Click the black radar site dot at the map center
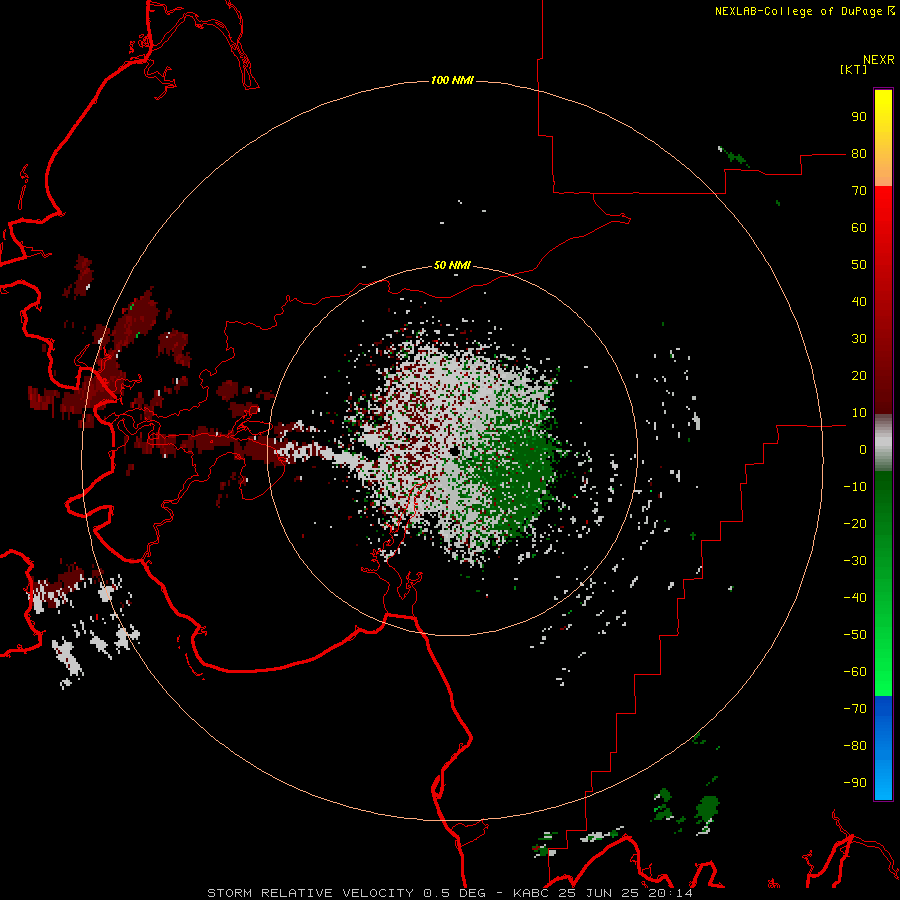The image size is (900, 900). 454,451
